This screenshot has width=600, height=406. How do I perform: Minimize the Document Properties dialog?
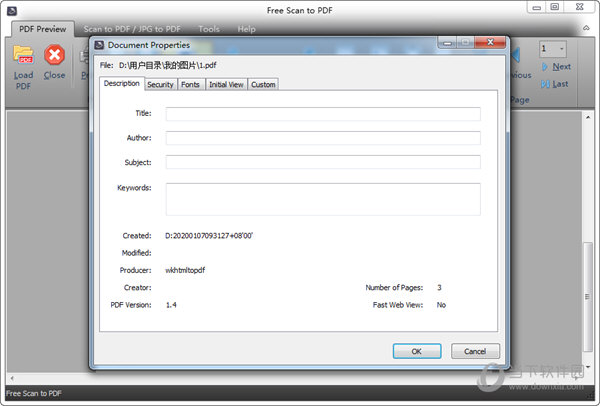(x=447, y=43)
